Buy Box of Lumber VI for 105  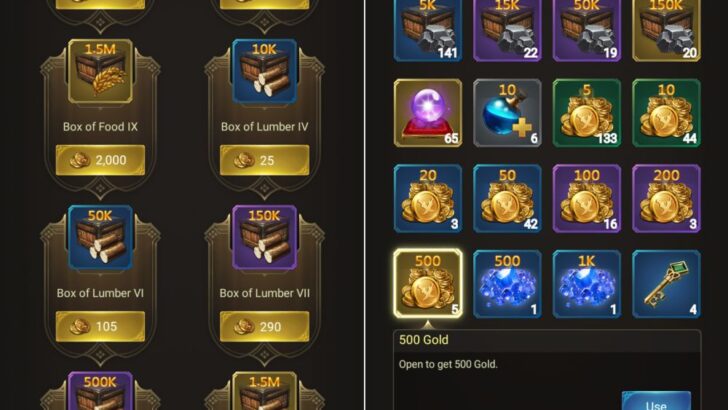pos(100,326)
